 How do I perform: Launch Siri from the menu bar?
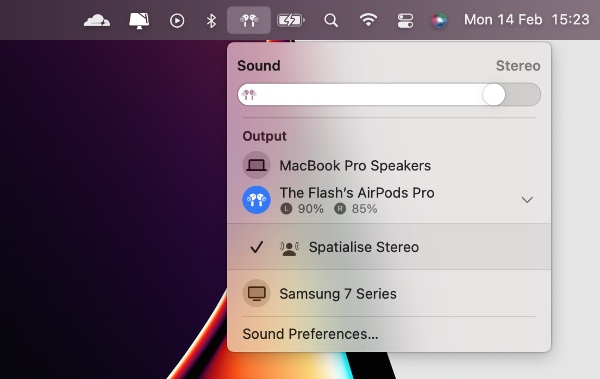(x=439, y=20)
